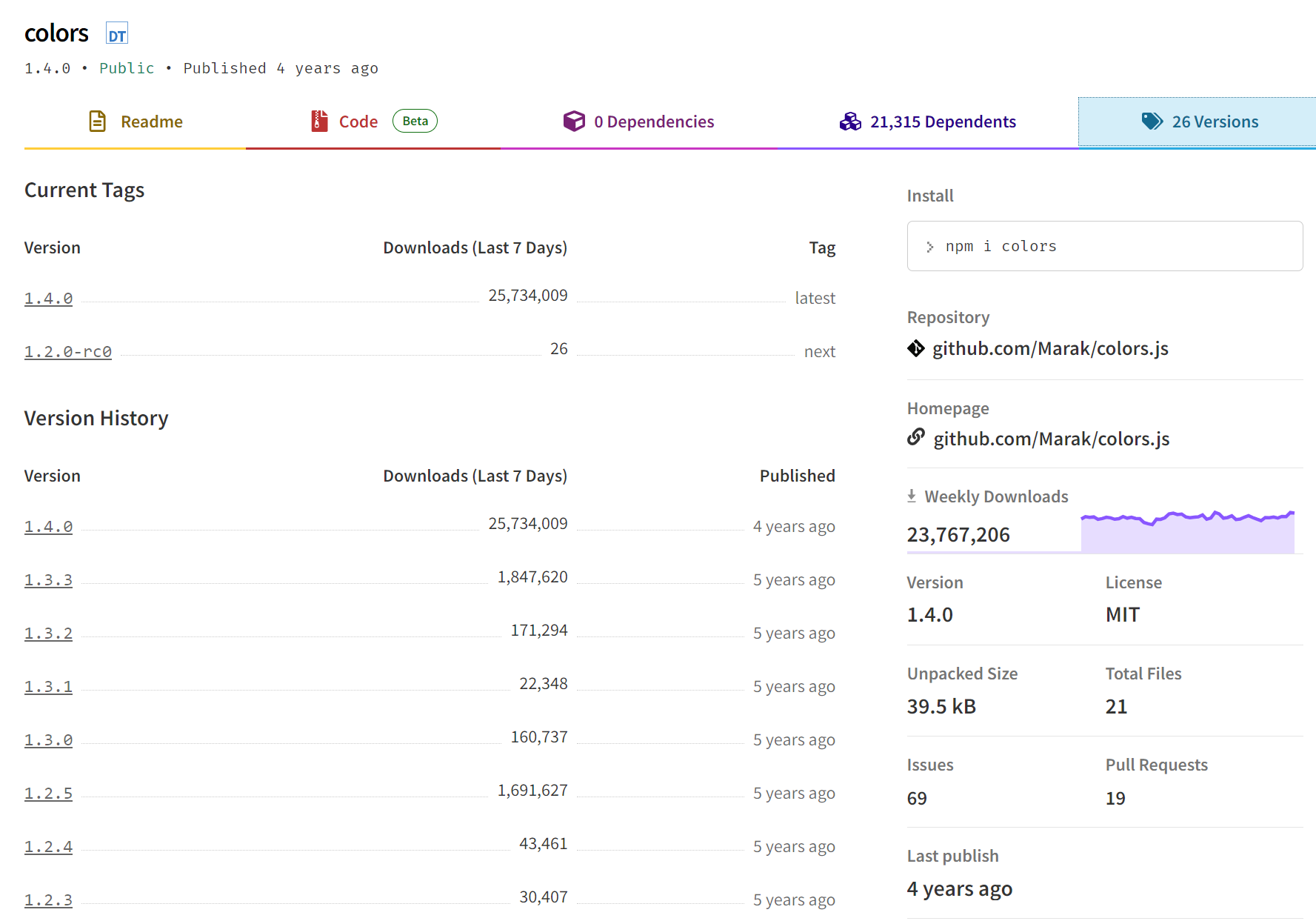Viewport: 1316px width, 921px height.
Task: Open version 1.3.3 in Version History
Action: (x=47, y=580)
